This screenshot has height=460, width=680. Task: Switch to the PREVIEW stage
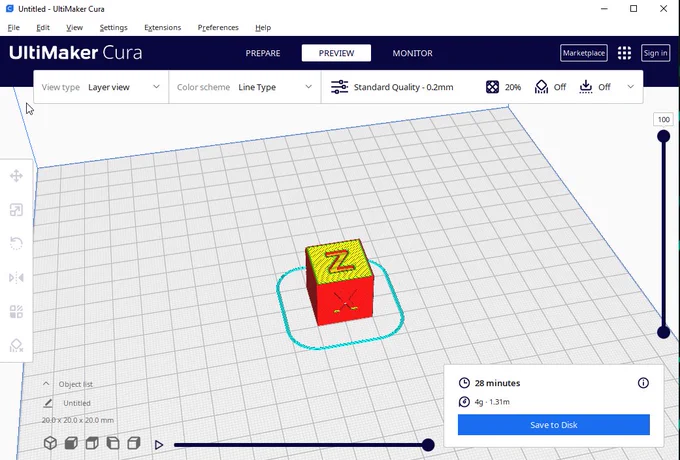336,53
